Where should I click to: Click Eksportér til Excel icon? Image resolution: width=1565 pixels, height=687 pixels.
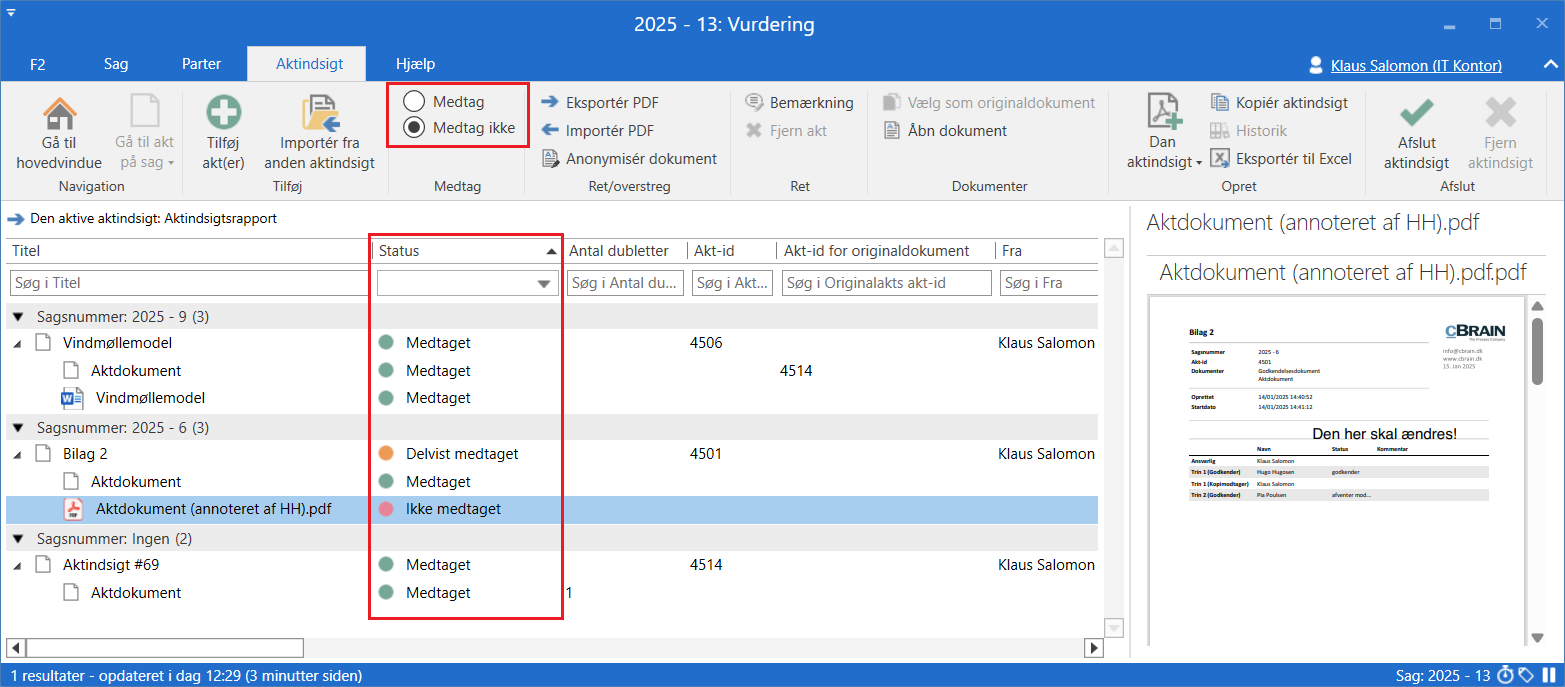click(1219, 158)
